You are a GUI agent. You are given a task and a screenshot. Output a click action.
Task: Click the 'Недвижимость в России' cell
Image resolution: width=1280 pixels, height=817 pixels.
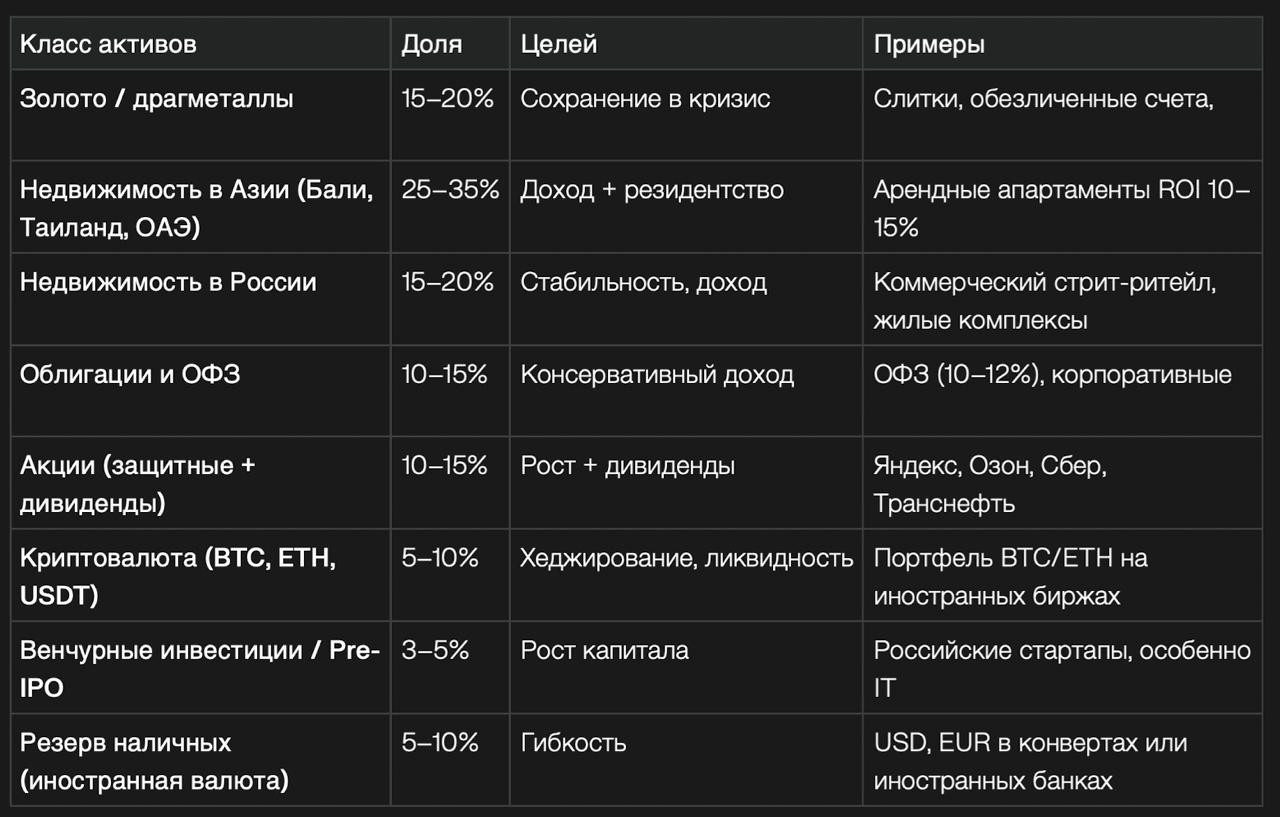[168, 282]
